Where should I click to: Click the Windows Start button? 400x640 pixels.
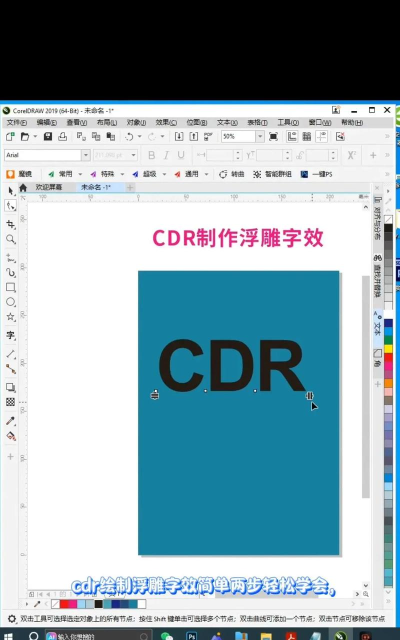point(8,636)
